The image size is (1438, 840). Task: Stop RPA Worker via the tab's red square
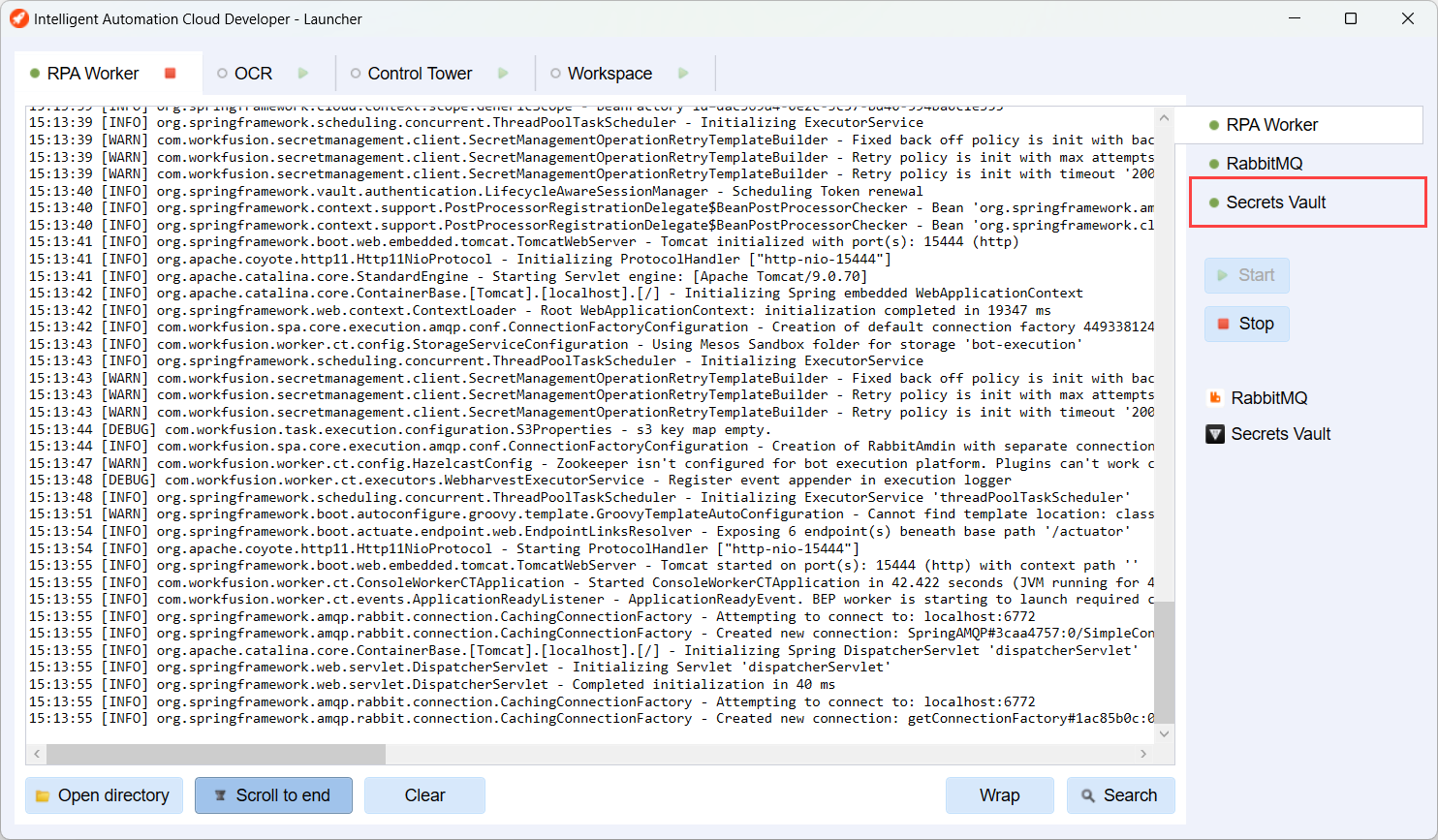[171, 74]
